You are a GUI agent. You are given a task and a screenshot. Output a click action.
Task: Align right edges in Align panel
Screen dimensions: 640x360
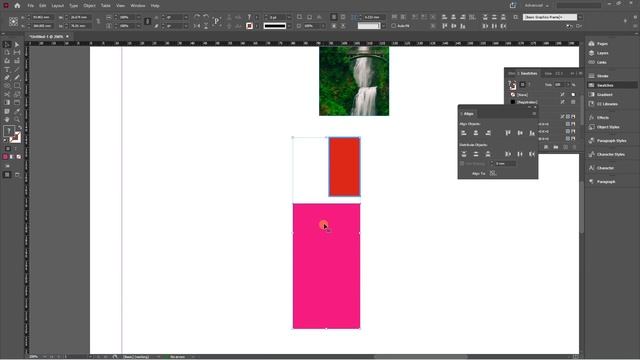[x=488, y=133]
